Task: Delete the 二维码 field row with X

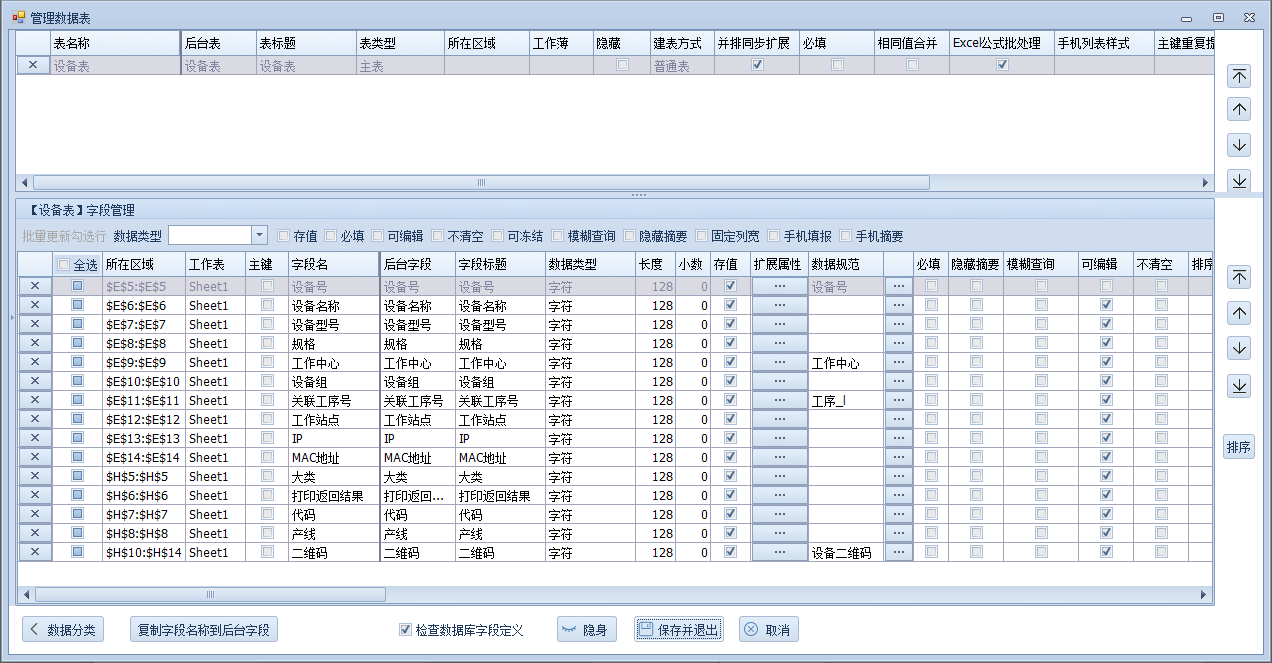Action: click(x=34, y=553)
